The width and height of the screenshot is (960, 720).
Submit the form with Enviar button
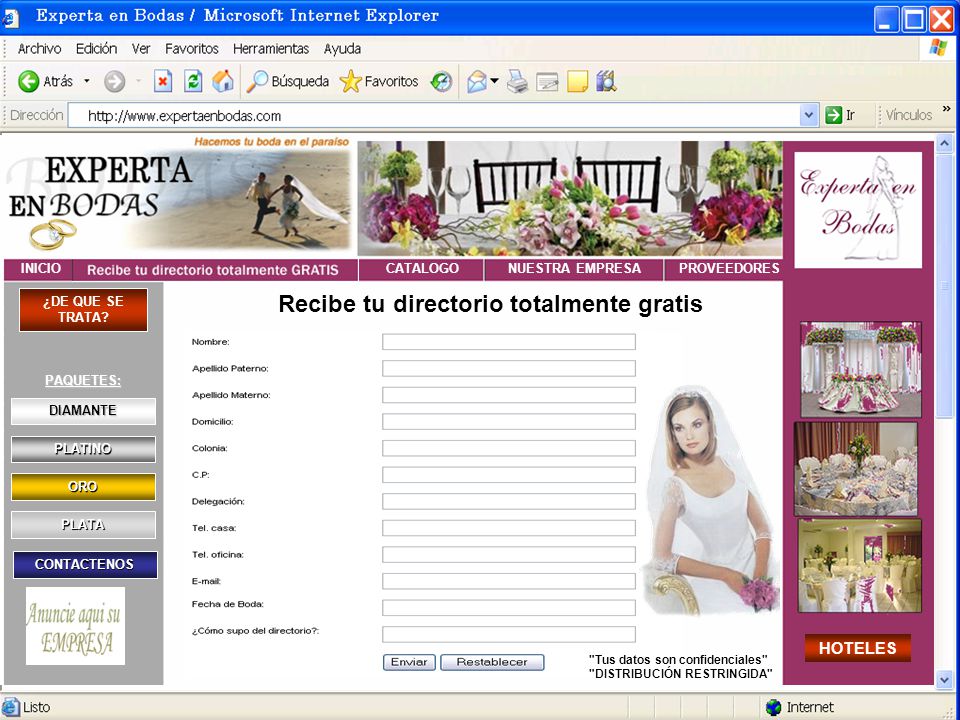(409, 662)
